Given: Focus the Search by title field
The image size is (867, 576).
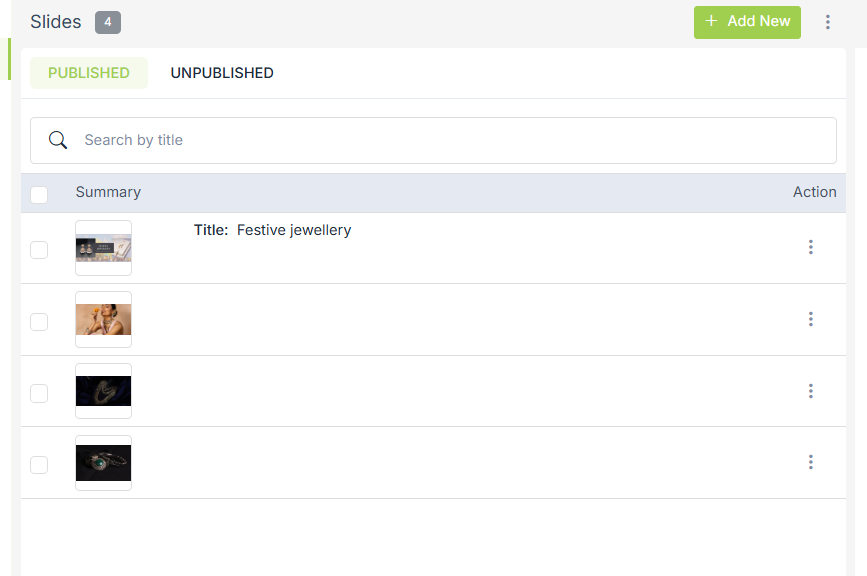Looking at the screenshot, I should 450,140.
